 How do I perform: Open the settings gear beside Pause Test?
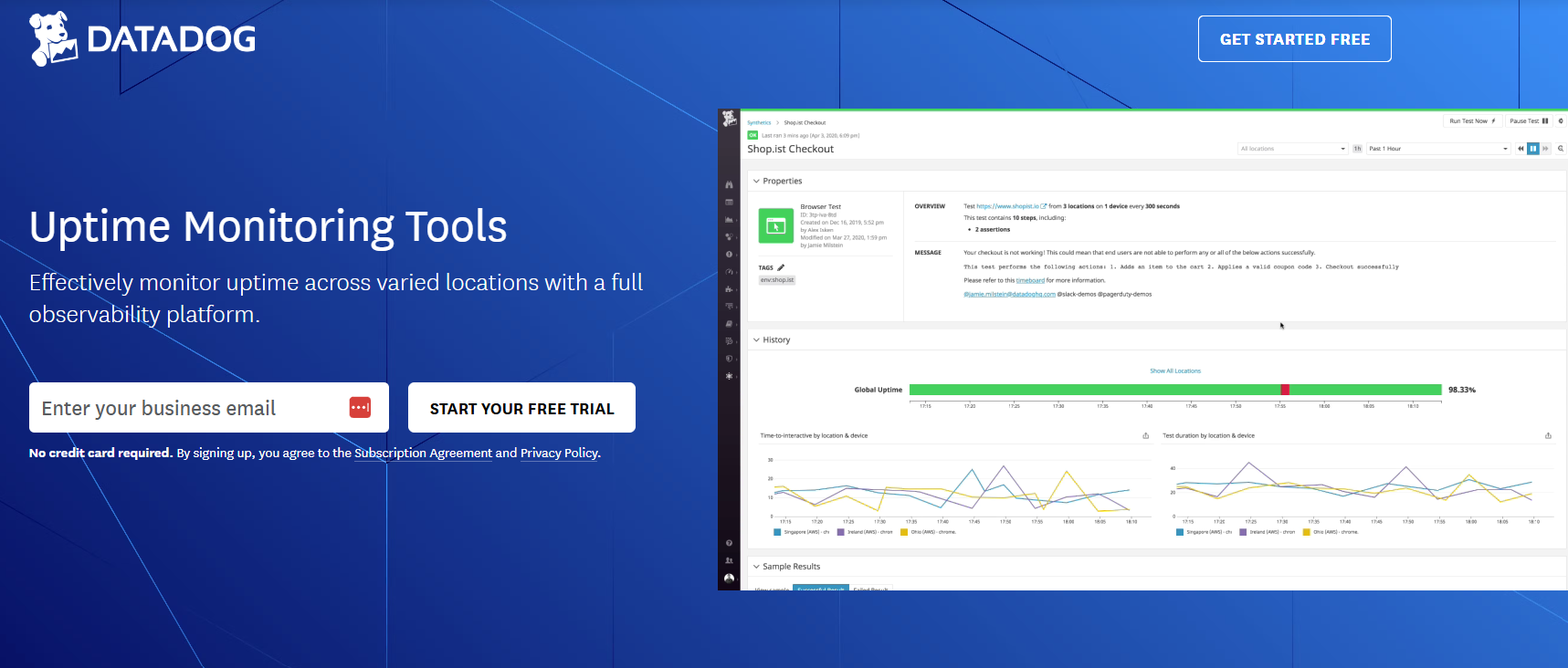click(1561, 120)
